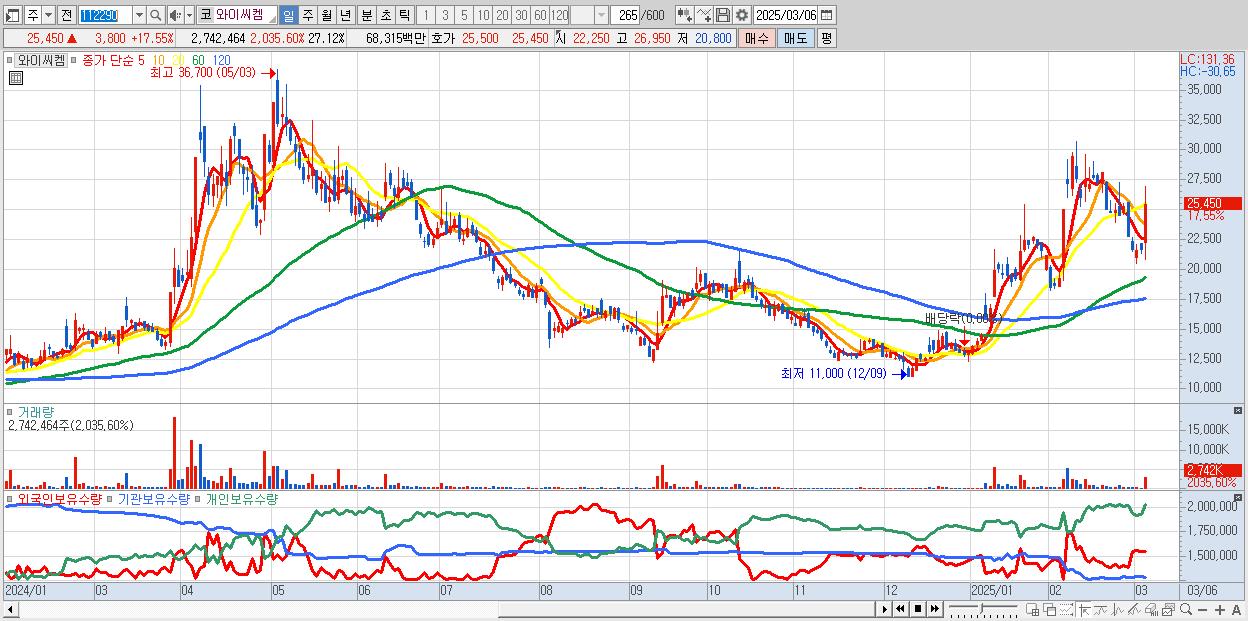Select the 분 minute period toggle
Image resolution: width=1248 pixels, height=621 pixels.
click(365, 15)
